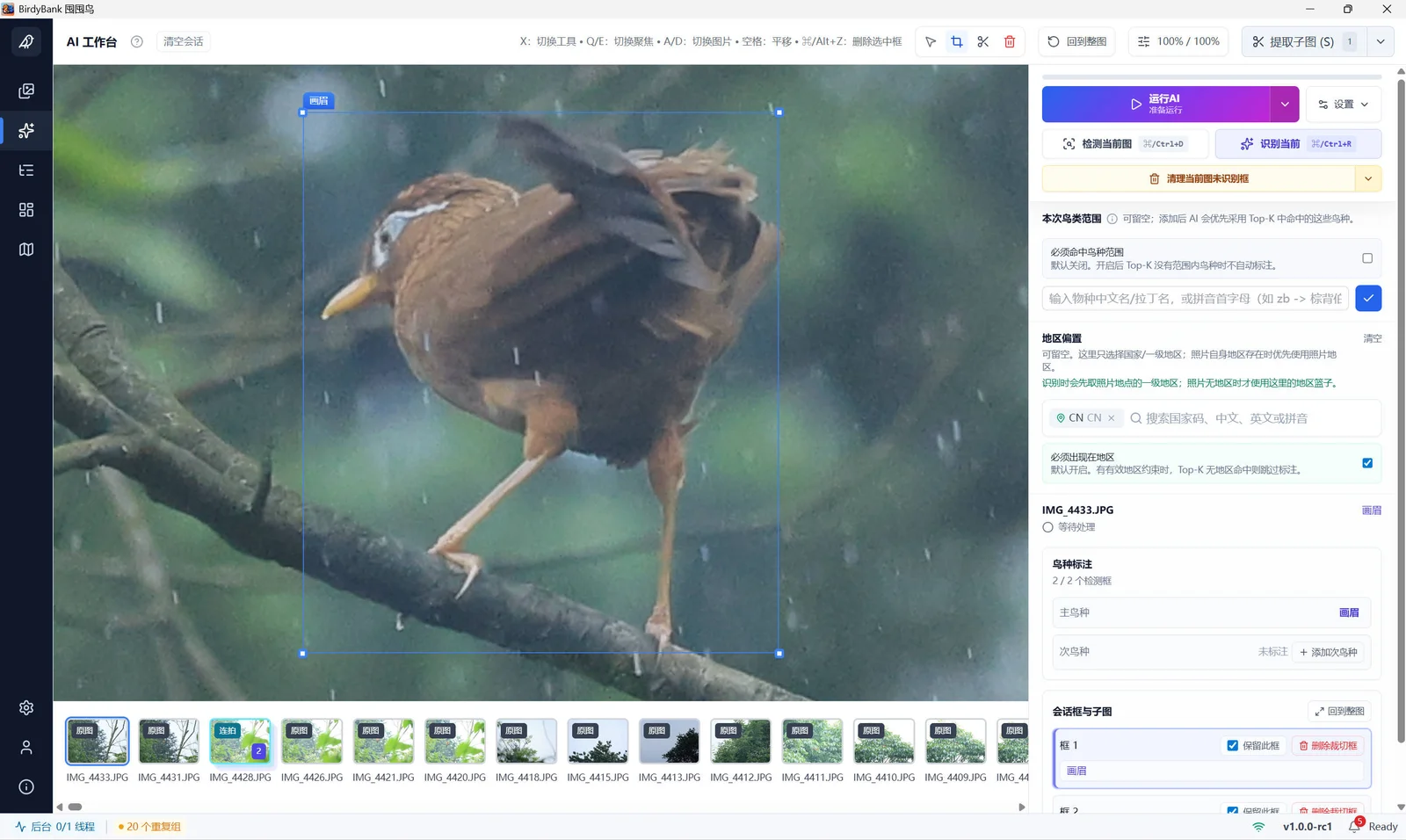Expand the 清理当前图未识别框 dropdown arrow
This screenshot has height=840, width=1406.
1368,178
